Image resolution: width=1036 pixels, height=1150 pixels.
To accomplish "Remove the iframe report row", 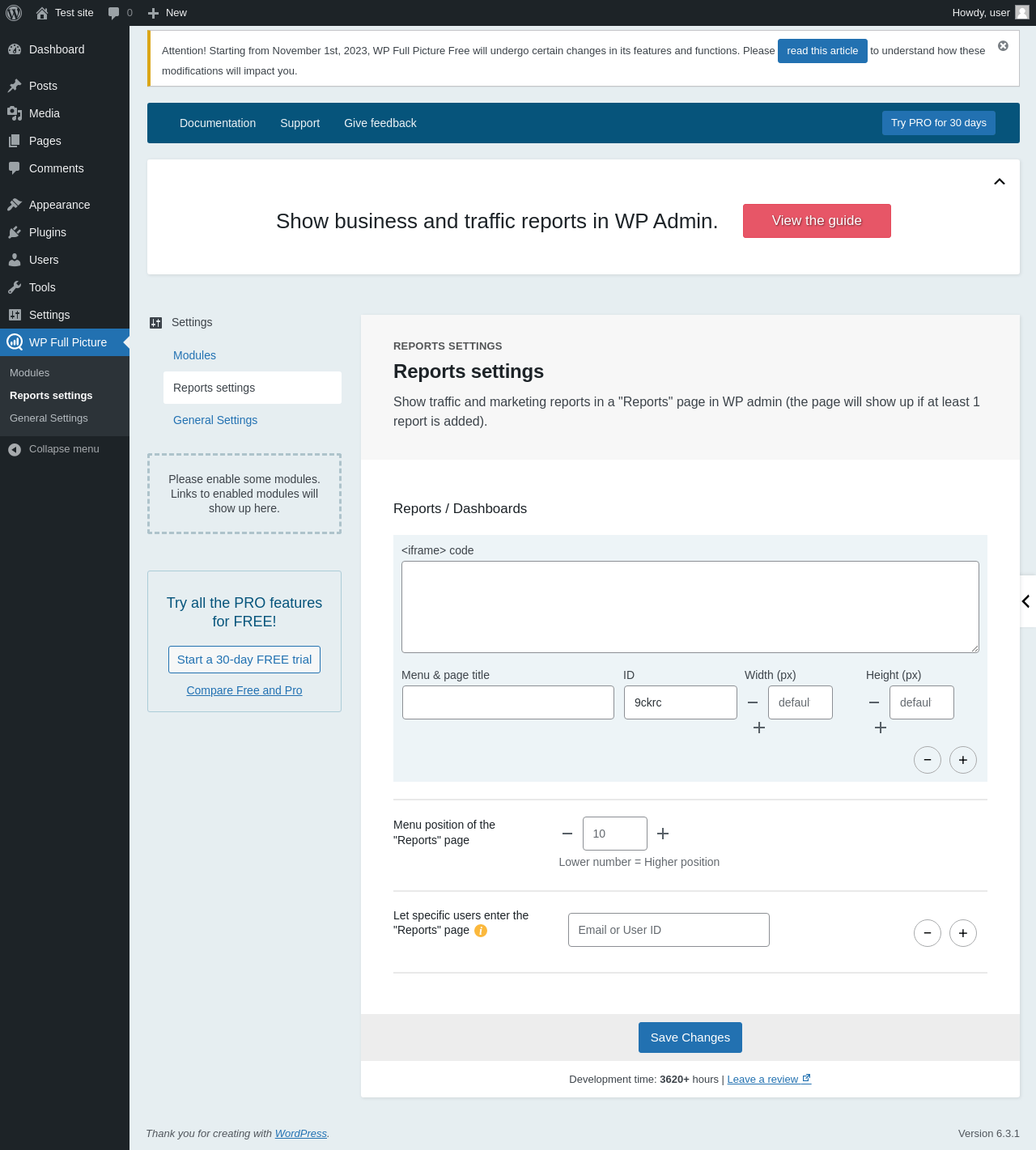I will pyautogui.click(x=928, y=760).
